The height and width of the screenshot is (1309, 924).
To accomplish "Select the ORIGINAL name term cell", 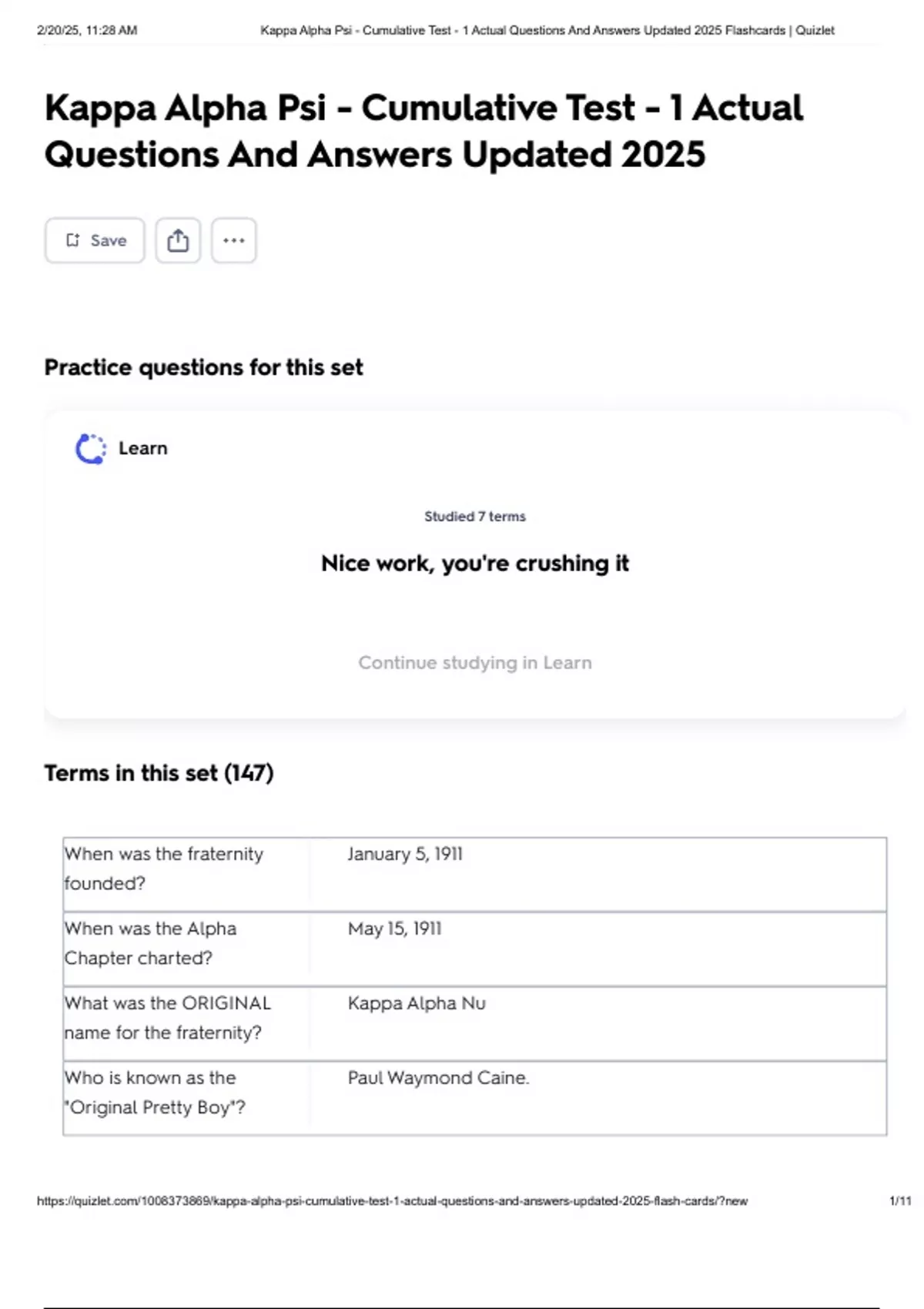I will (167, 1018).
